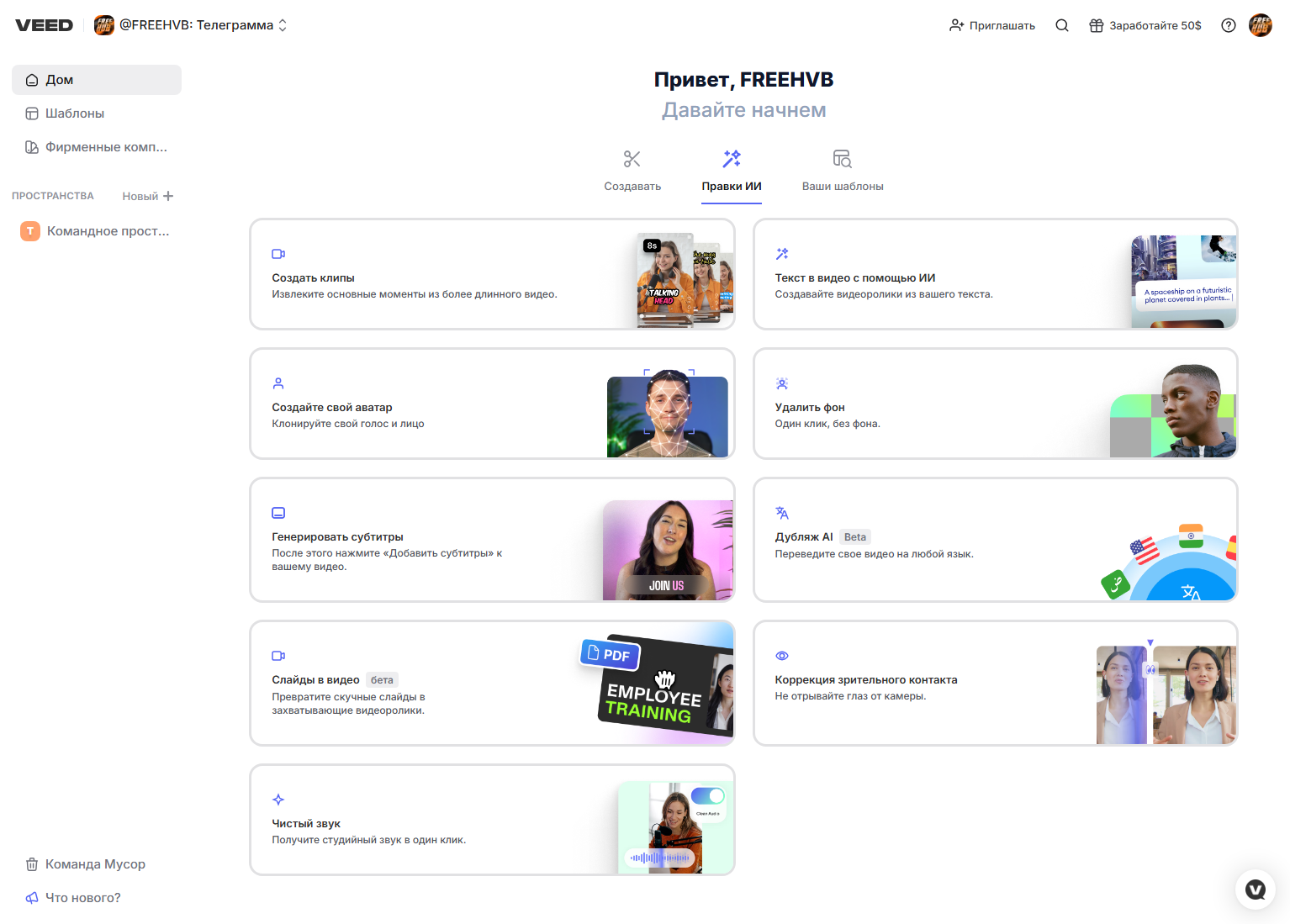
Task: Click the Приглашать invite button
Action: (x=992, y=25)
